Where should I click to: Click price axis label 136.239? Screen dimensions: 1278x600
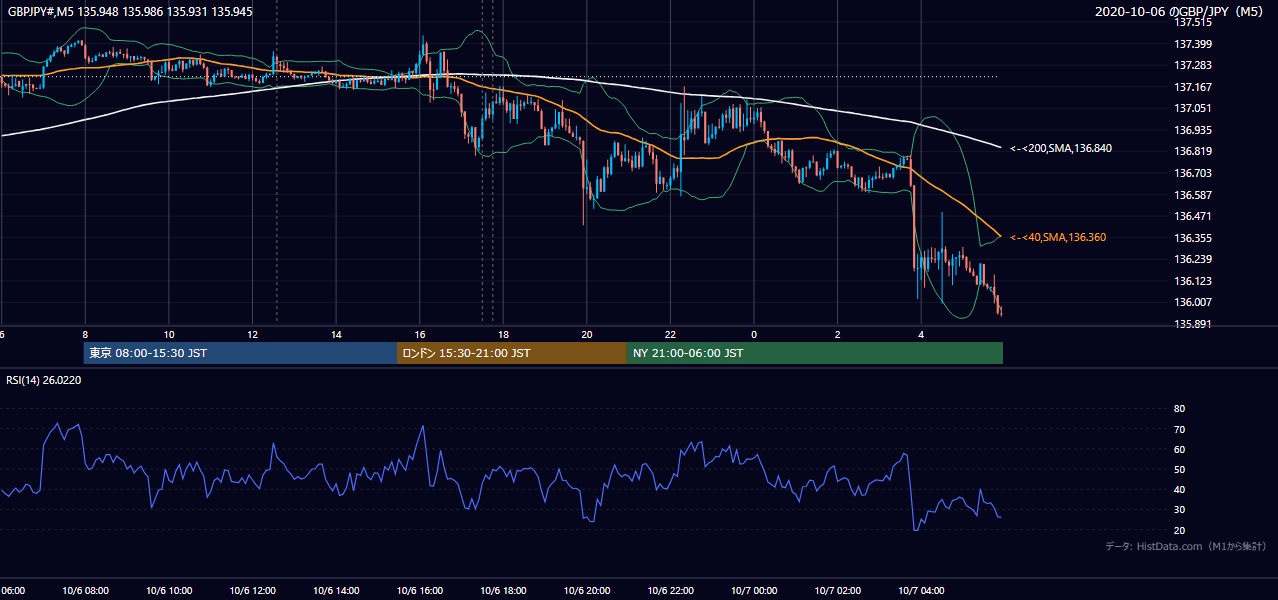pos(1194,259)
